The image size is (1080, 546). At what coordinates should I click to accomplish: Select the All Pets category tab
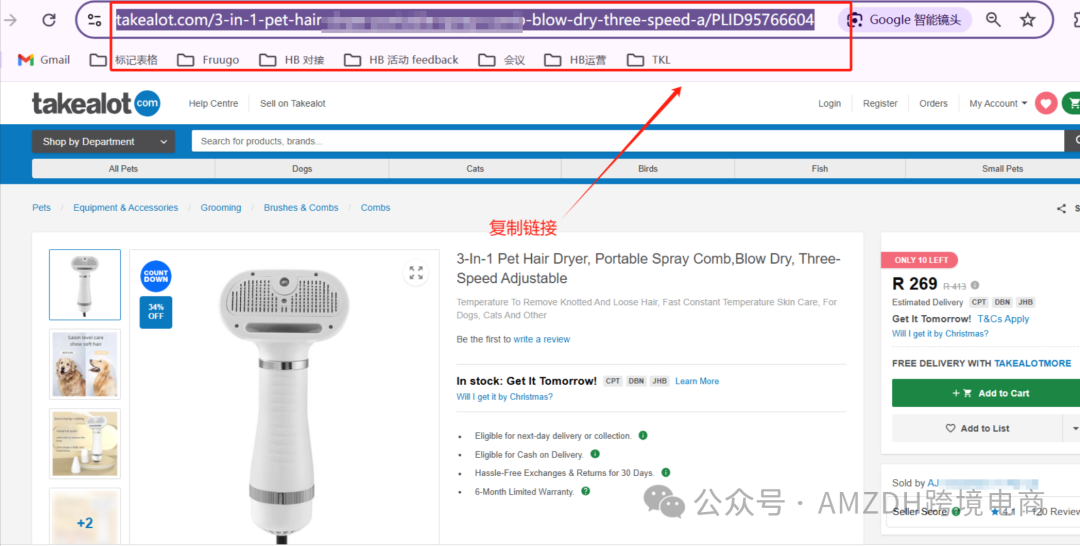pyautogui.click(x=123, y=169)
